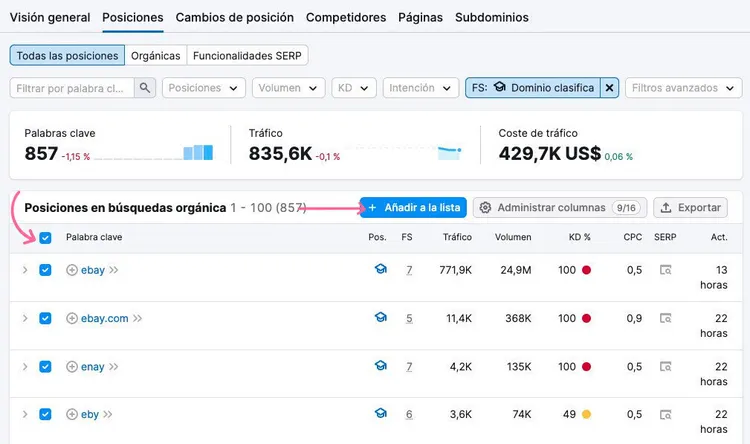Open the ebay.com keyword link
750x444 pixels.
(104, 318)
